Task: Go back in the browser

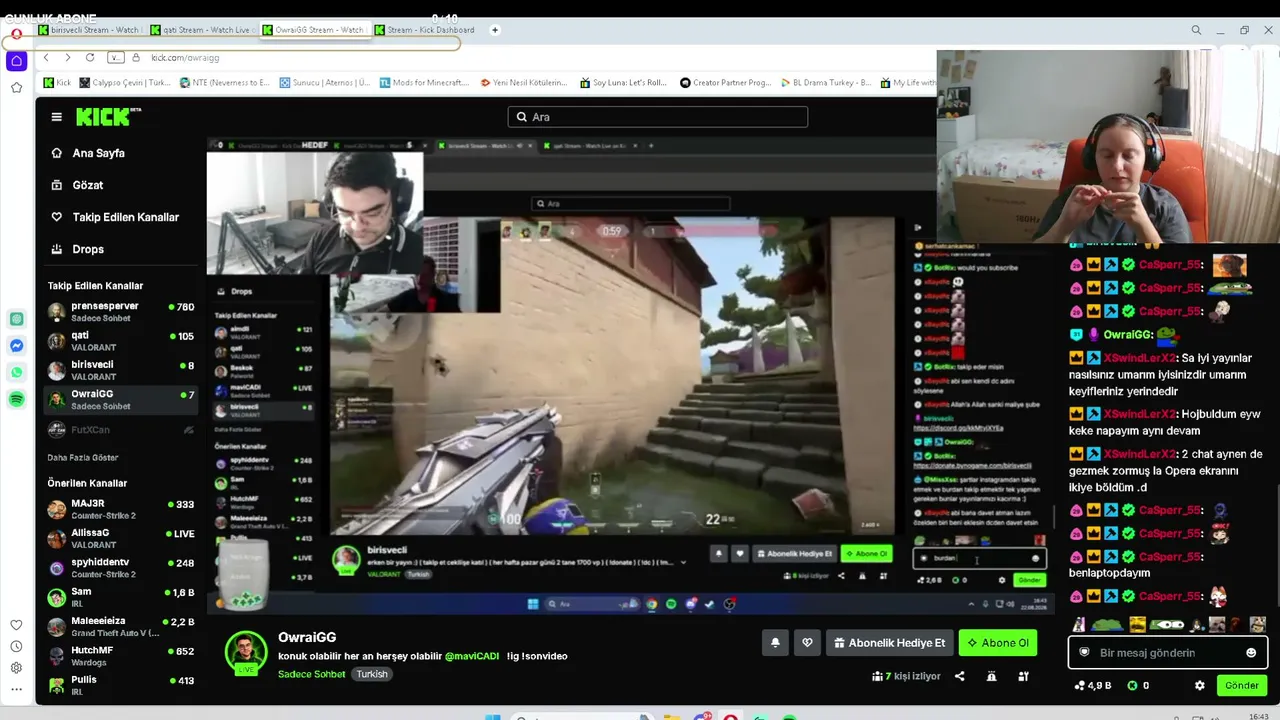Action: (46, 58)
